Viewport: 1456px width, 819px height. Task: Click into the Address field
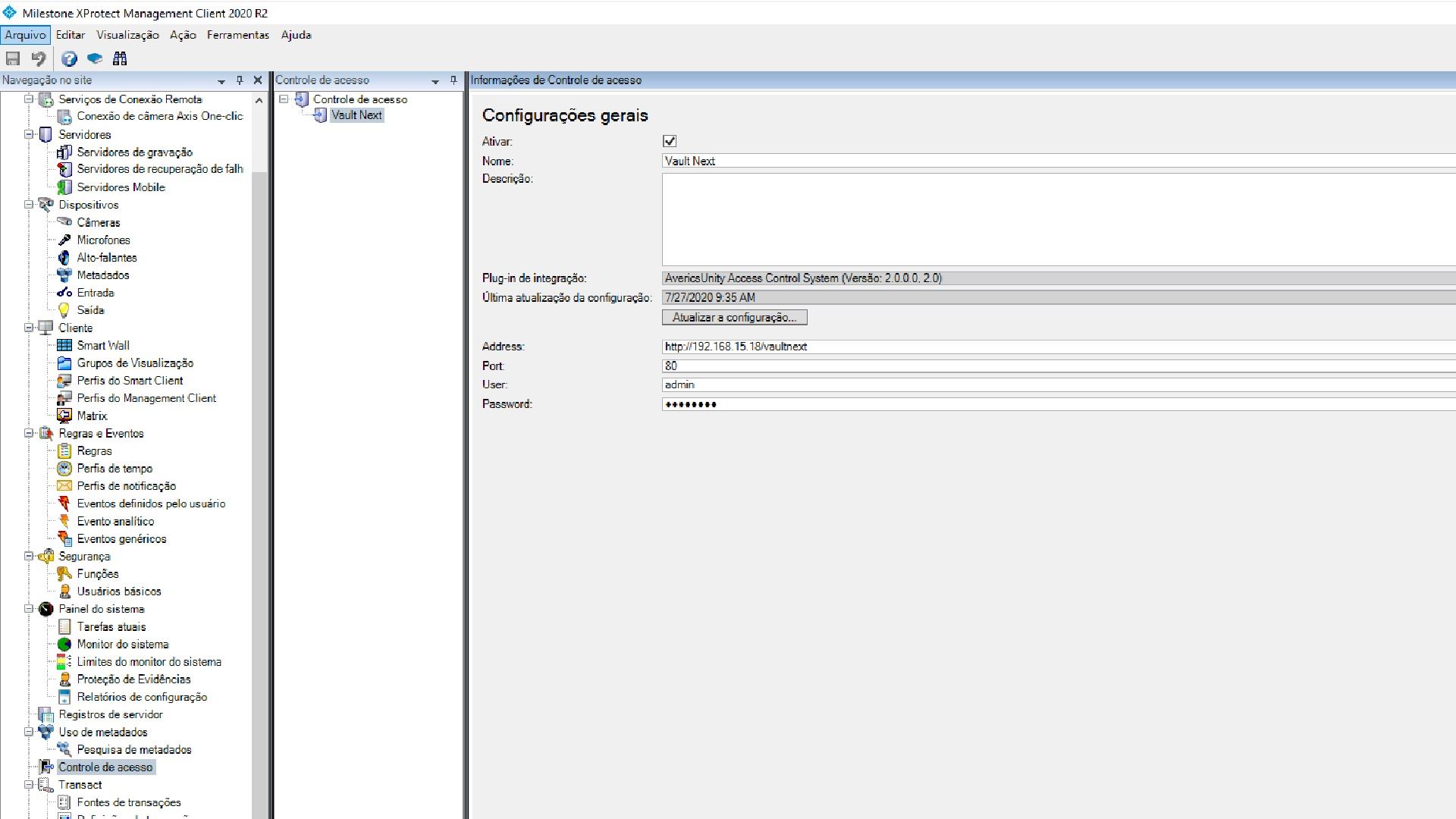point(1059,347)
